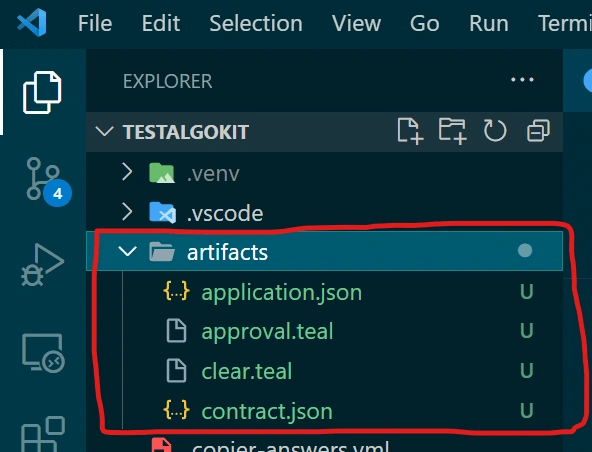Open the Selection menu

[256, 23]
